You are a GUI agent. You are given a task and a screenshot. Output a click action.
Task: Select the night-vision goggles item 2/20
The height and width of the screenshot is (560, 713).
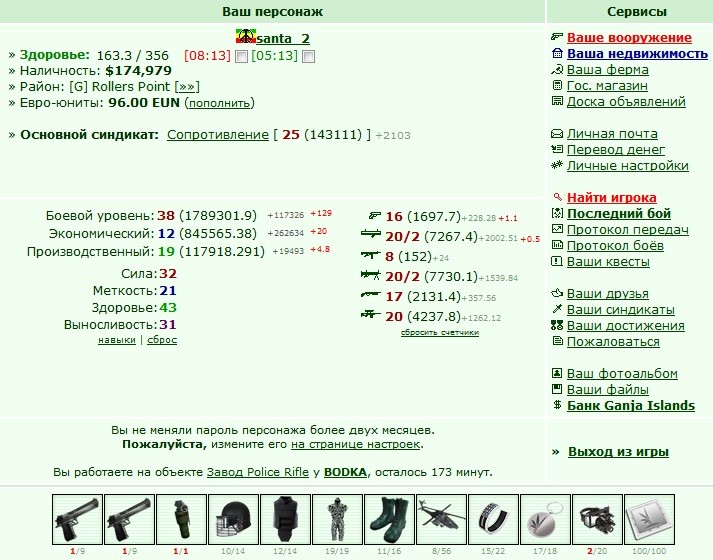[597, 520]
